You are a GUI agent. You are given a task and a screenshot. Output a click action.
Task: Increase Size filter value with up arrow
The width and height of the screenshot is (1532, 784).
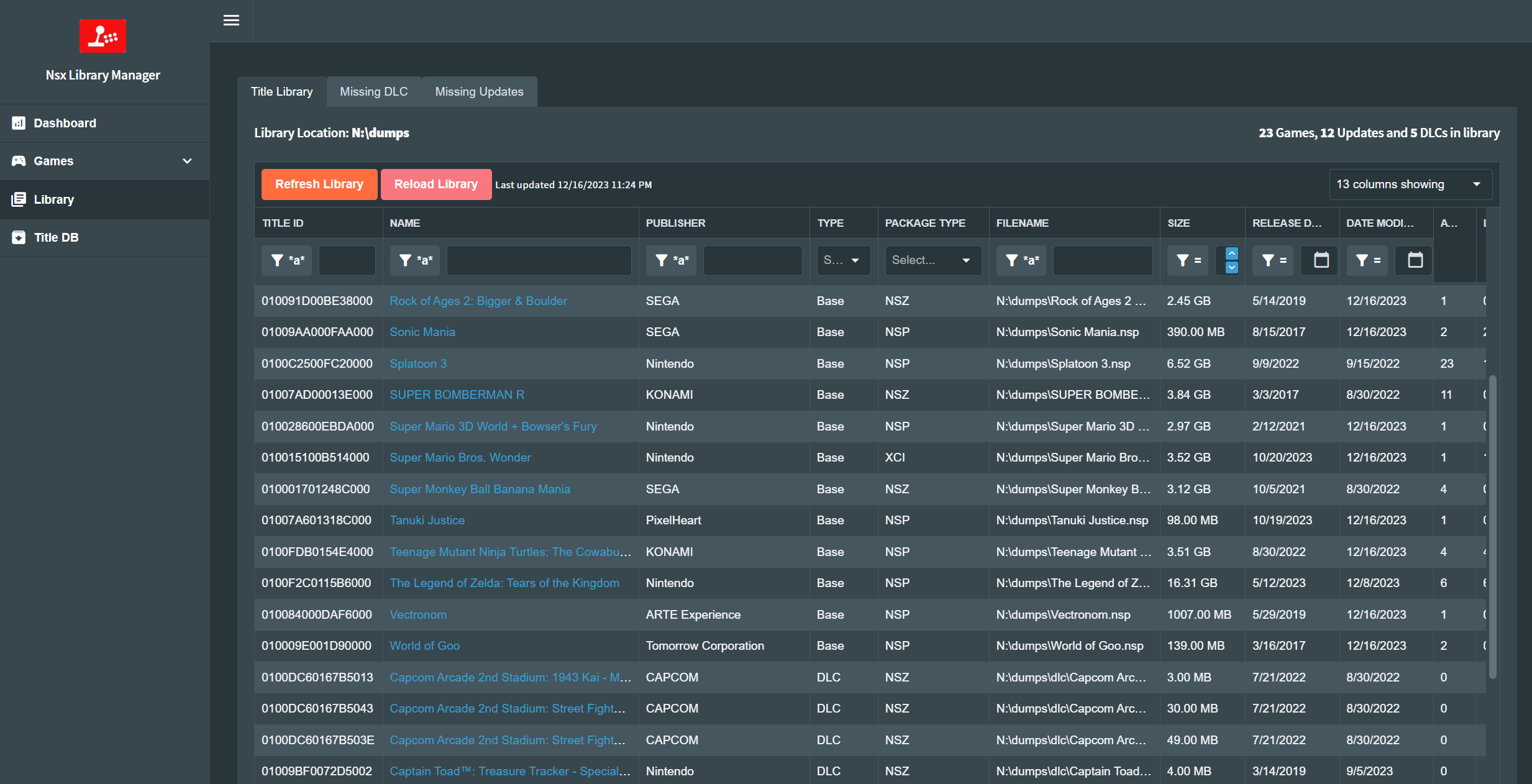1231,253
